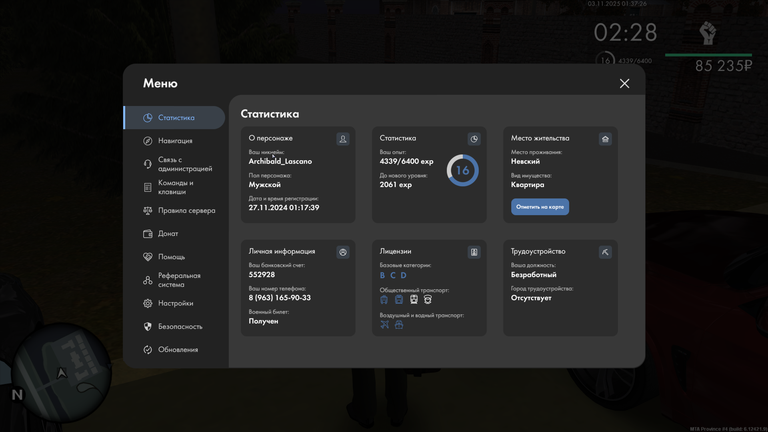Click the 02:28 game clock

click(x=625, y=33)
